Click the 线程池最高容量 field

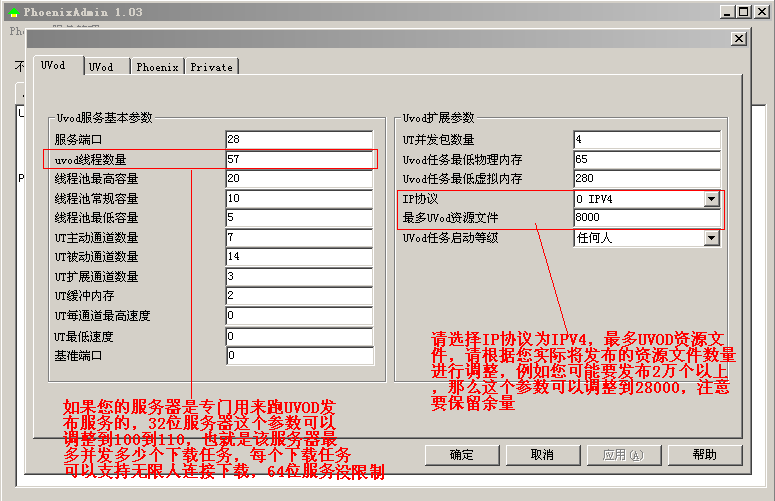point(299,178)
